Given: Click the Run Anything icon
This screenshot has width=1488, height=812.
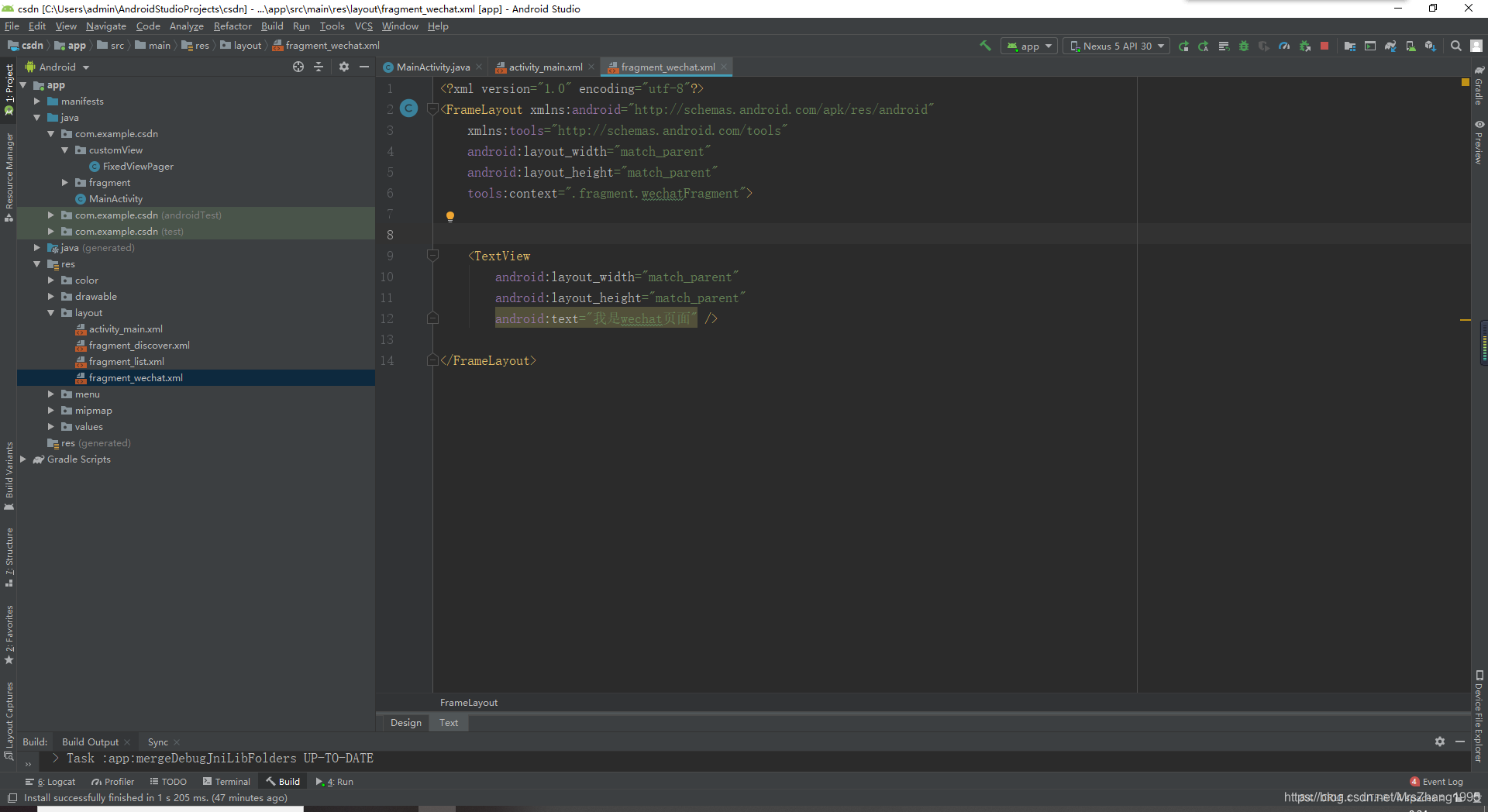Looking at the screenshot, I should [x=1370, y=46].
